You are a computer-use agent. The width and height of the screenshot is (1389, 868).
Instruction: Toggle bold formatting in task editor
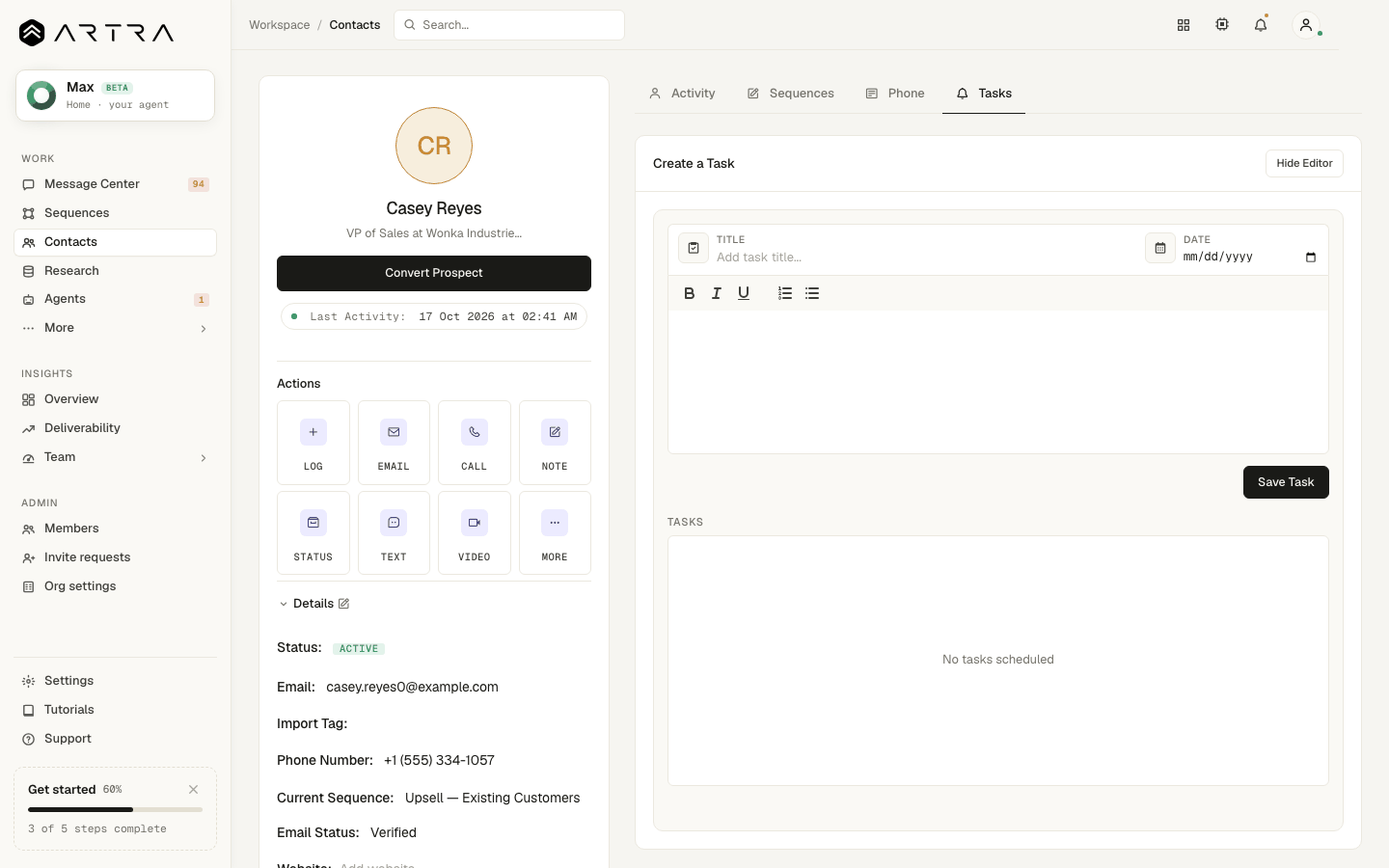(x=690, y=293)
